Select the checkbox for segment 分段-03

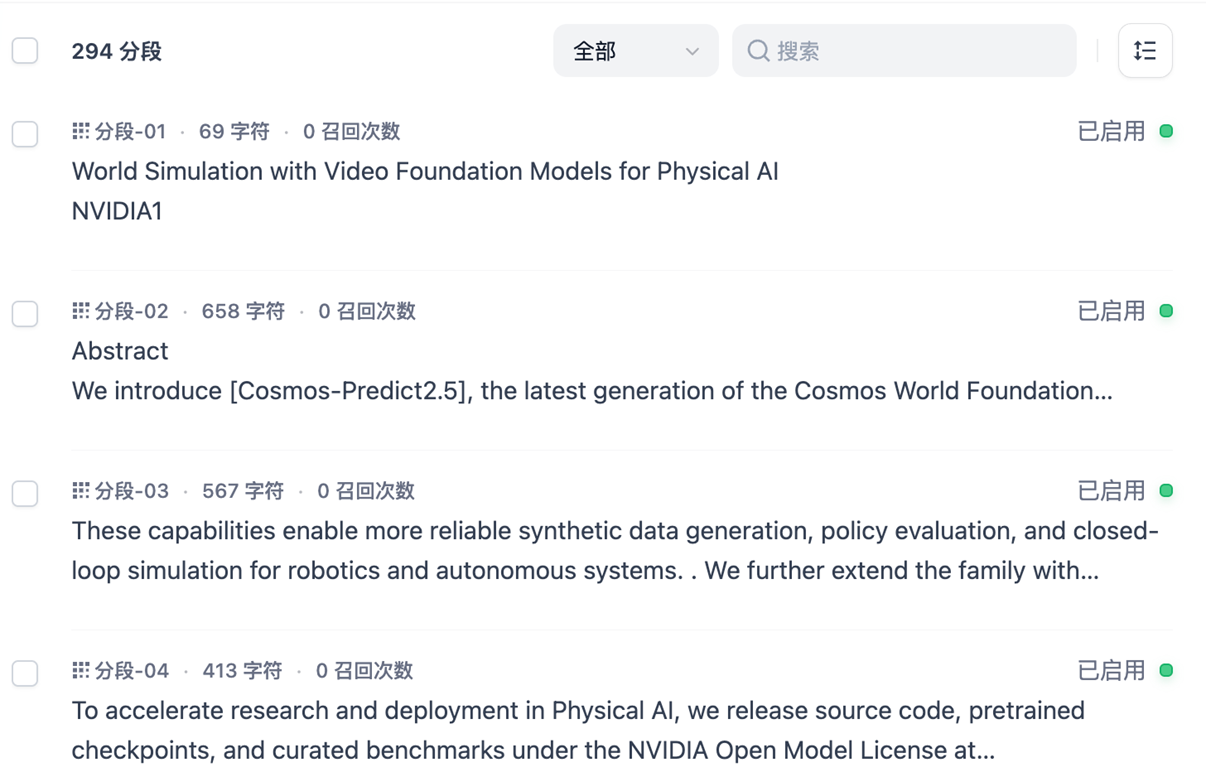coord(25,494)
